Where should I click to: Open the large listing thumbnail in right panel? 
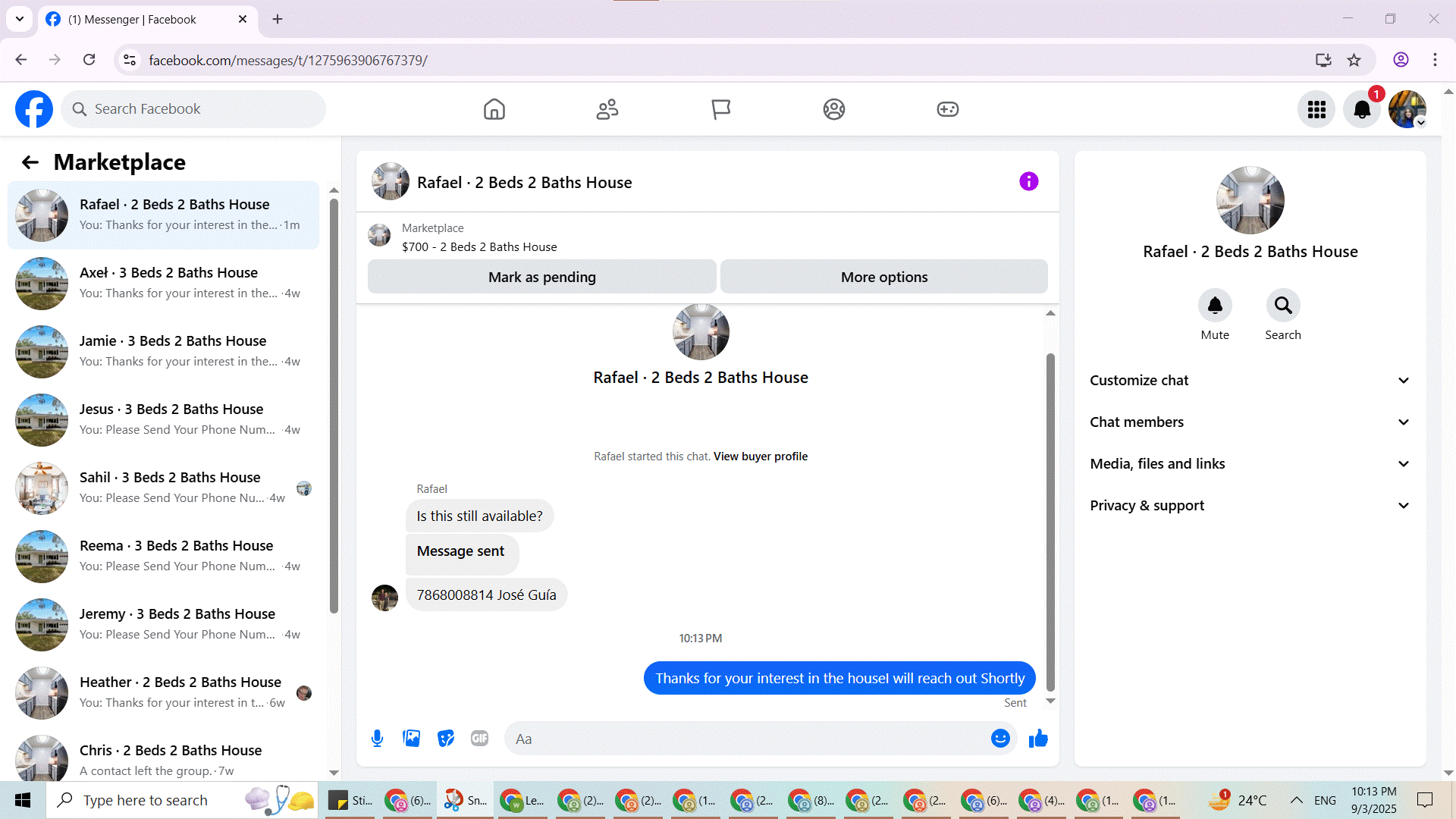[1250, 200]
